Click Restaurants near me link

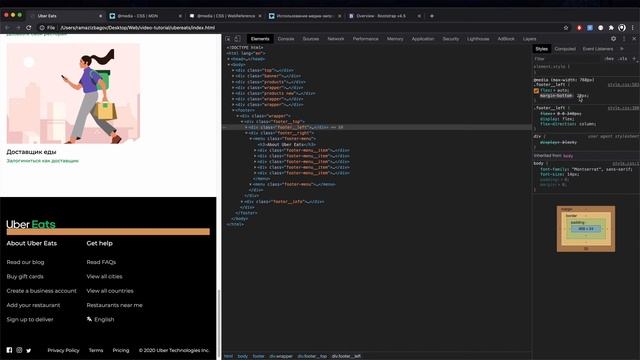(114, 305)
